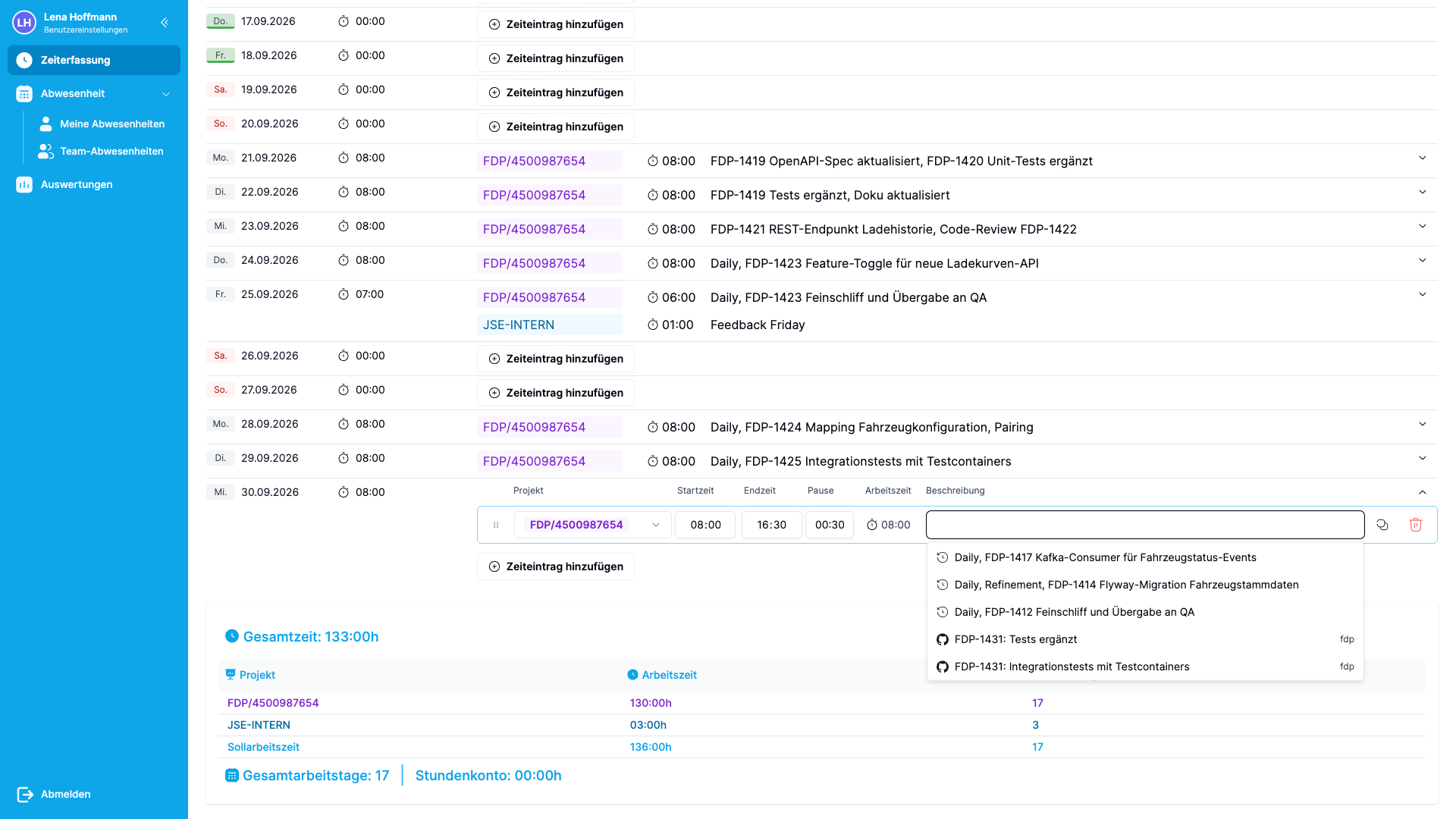Screen dimensions: 1456x819
Task: Expand the 21.09.2026 entry row
Action: (1423, 158)
